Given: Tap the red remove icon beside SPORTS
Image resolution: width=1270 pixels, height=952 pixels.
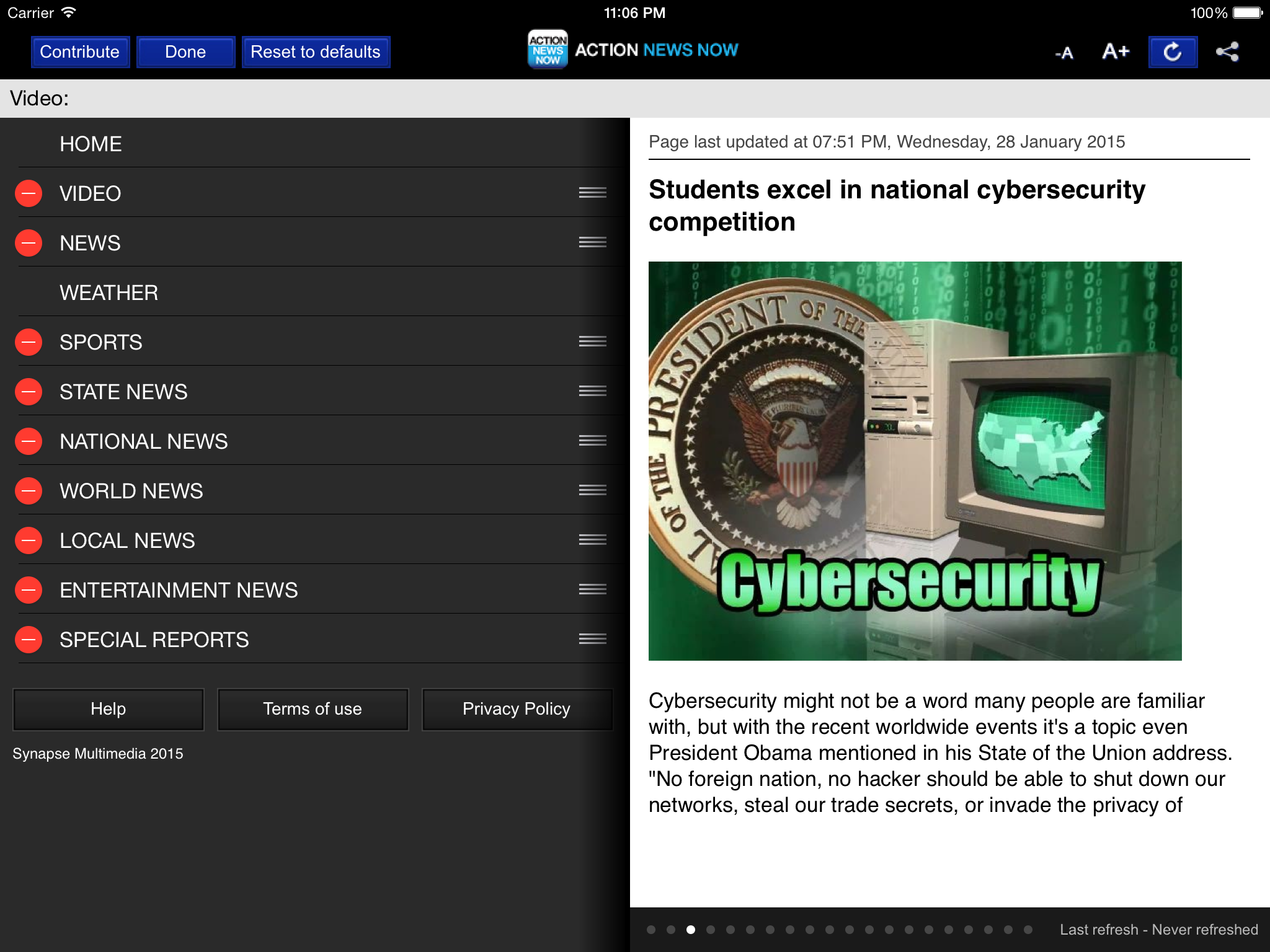Looking at the screenshot, I should point(29,342).
